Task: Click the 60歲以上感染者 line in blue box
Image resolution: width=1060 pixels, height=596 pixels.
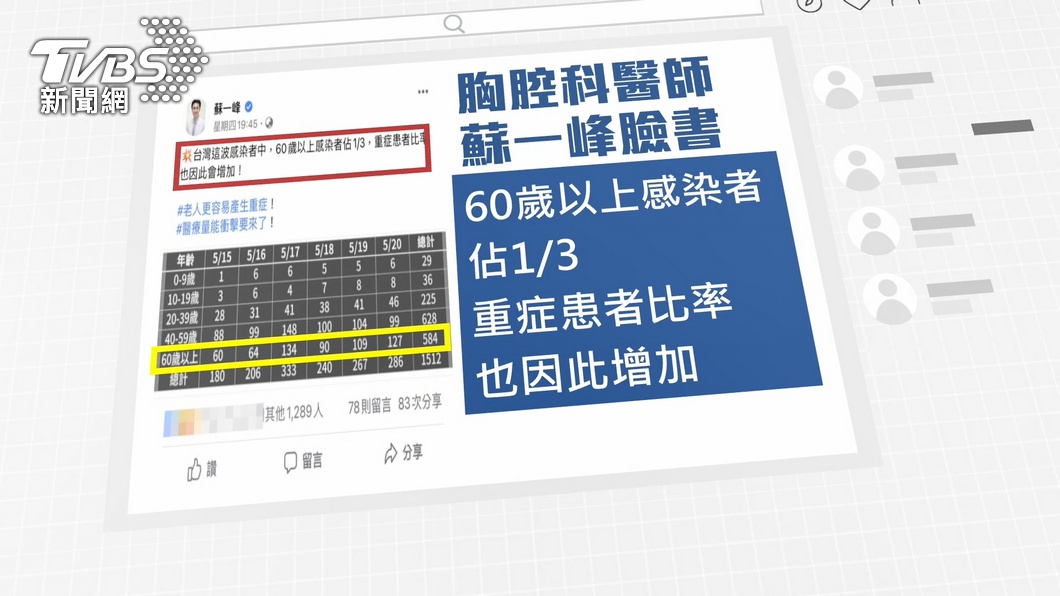Action: click(614, 196)
